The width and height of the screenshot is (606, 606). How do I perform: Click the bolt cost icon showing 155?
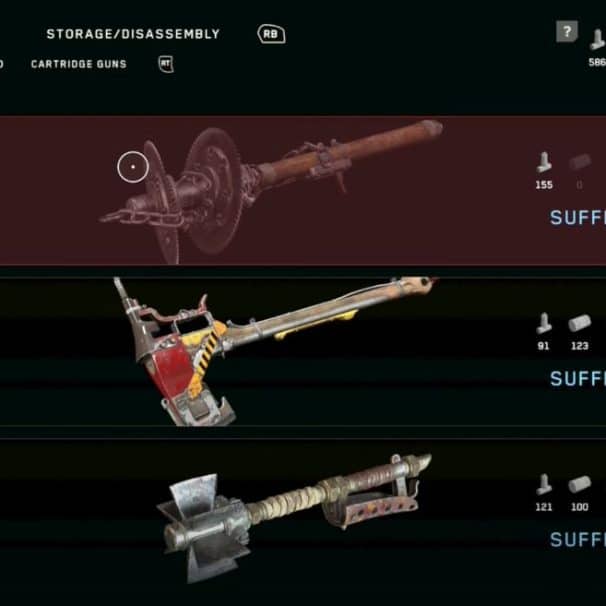click(x=544, y=162)
